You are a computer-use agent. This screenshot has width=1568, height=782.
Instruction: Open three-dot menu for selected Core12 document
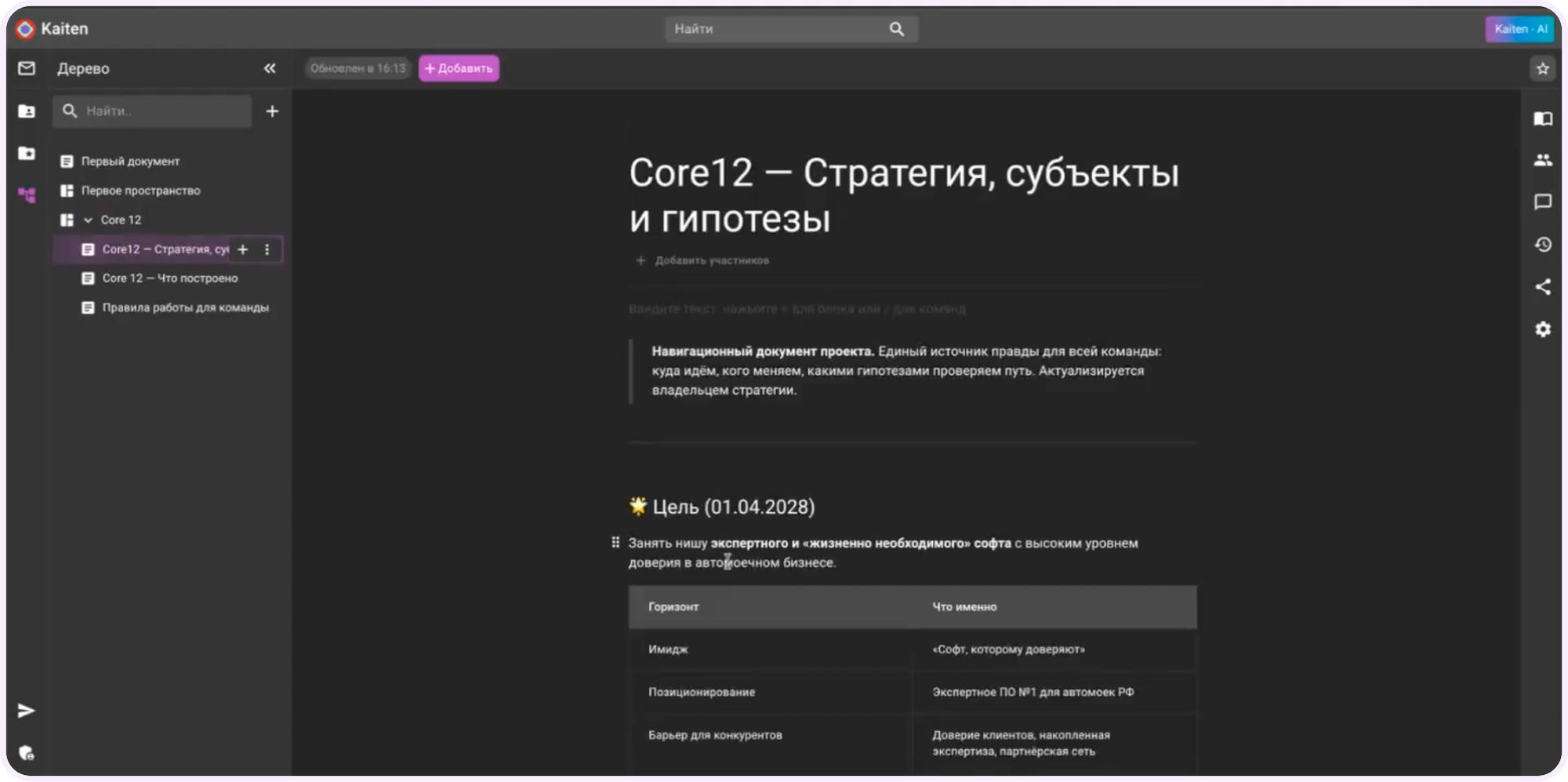coord(267,249)
